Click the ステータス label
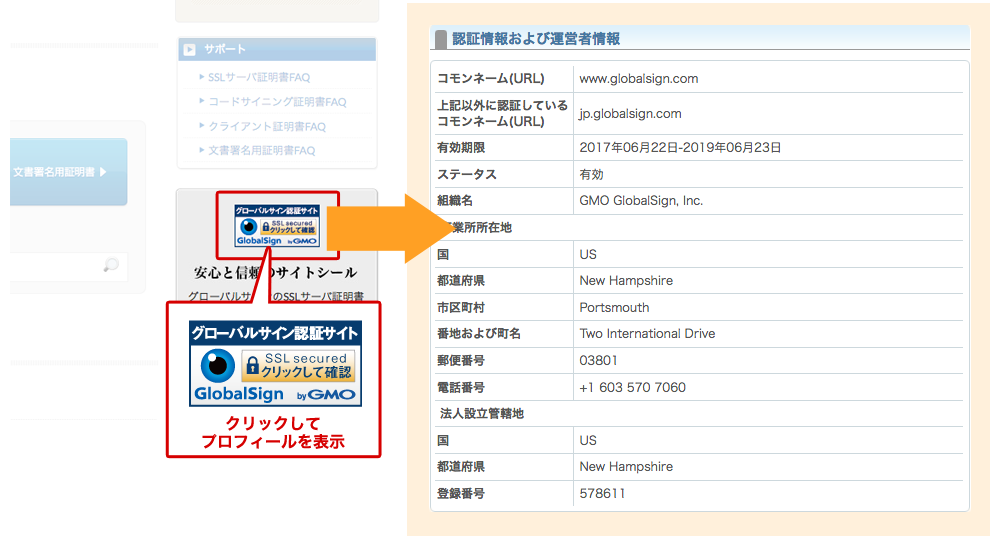This screenshot has height=536, width=993. (x=467, y=174)
